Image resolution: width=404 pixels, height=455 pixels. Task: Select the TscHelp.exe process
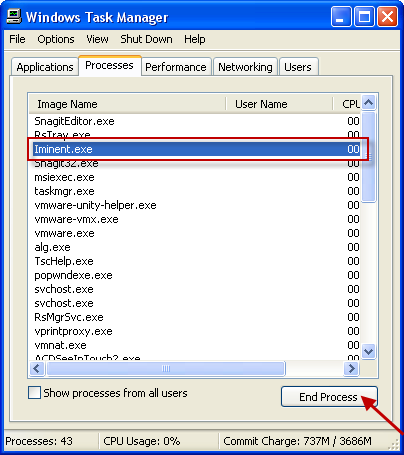(x=196, y=261)
